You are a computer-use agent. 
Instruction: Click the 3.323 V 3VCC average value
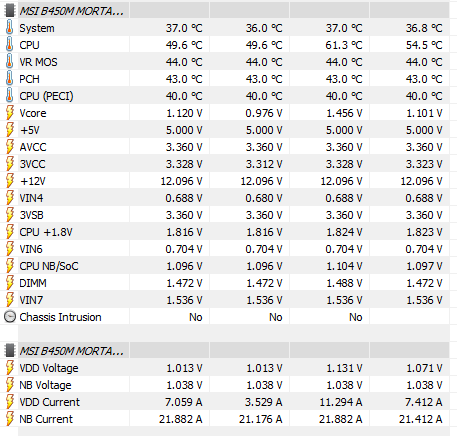424,164
